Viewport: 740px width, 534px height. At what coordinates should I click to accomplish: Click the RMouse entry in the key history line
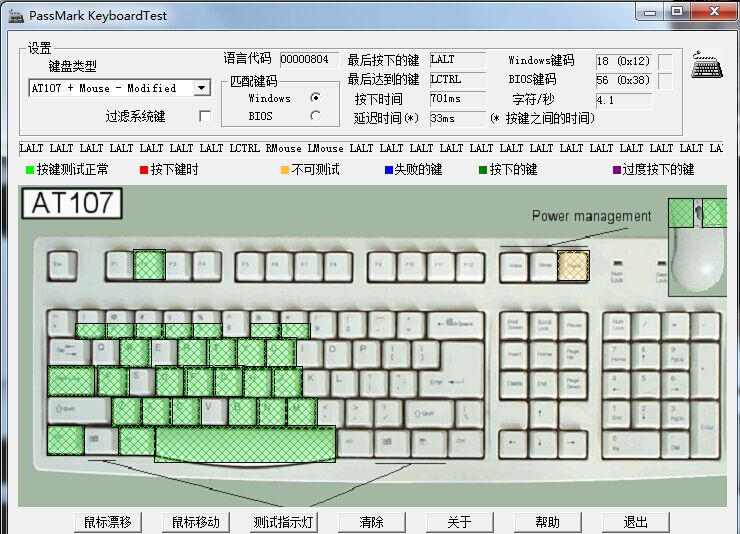click(x=283, y=148)
